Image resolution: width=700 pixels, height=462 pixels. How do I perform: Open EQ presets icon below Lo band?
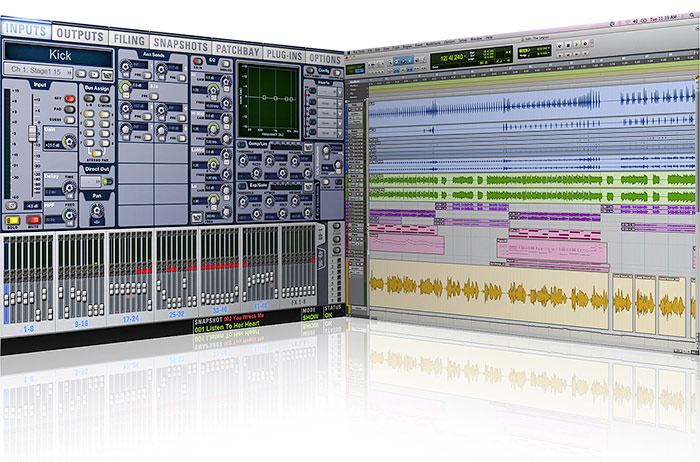(197, 217)
